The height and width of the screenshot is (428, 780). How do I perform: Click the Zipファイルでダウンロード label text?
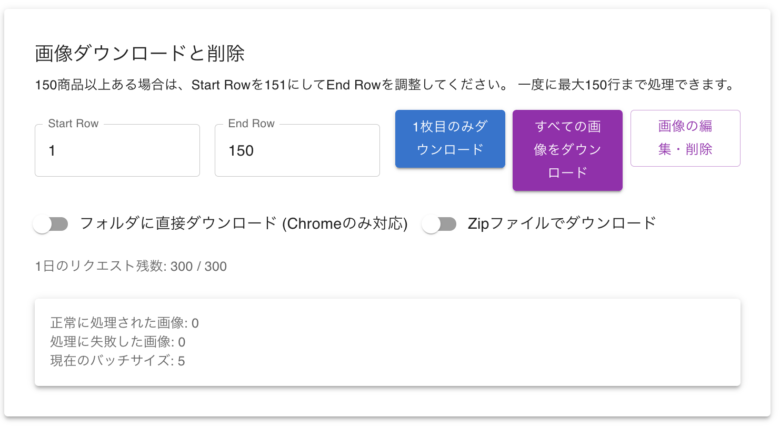[x=562, y=223]
